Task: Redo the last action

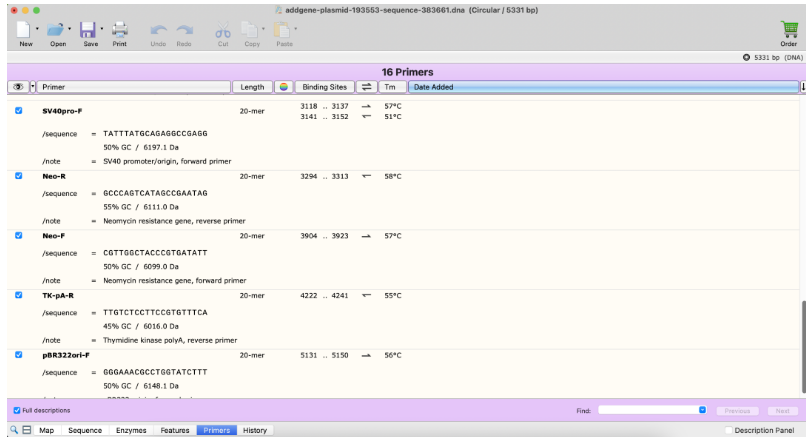Action: click(x=184, y=30)
